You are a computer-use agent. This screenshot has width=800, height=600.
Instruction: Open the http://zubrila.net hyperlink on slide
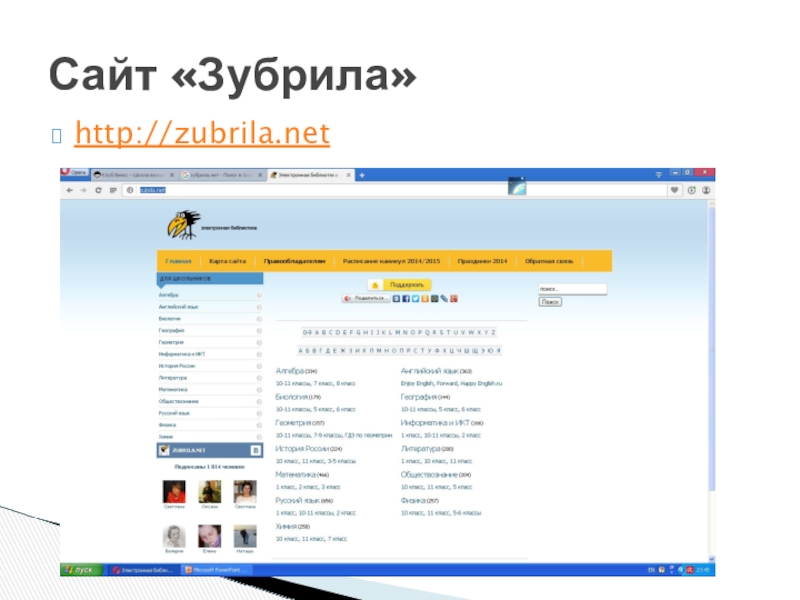202,134
